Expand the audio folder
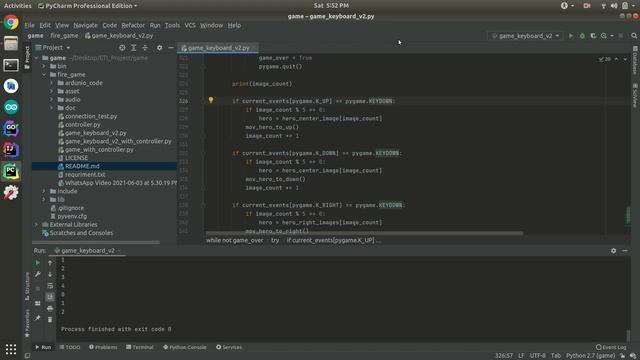Image resolution: width=640 pixels, height=360 pixels. click(x=52, y=100)
